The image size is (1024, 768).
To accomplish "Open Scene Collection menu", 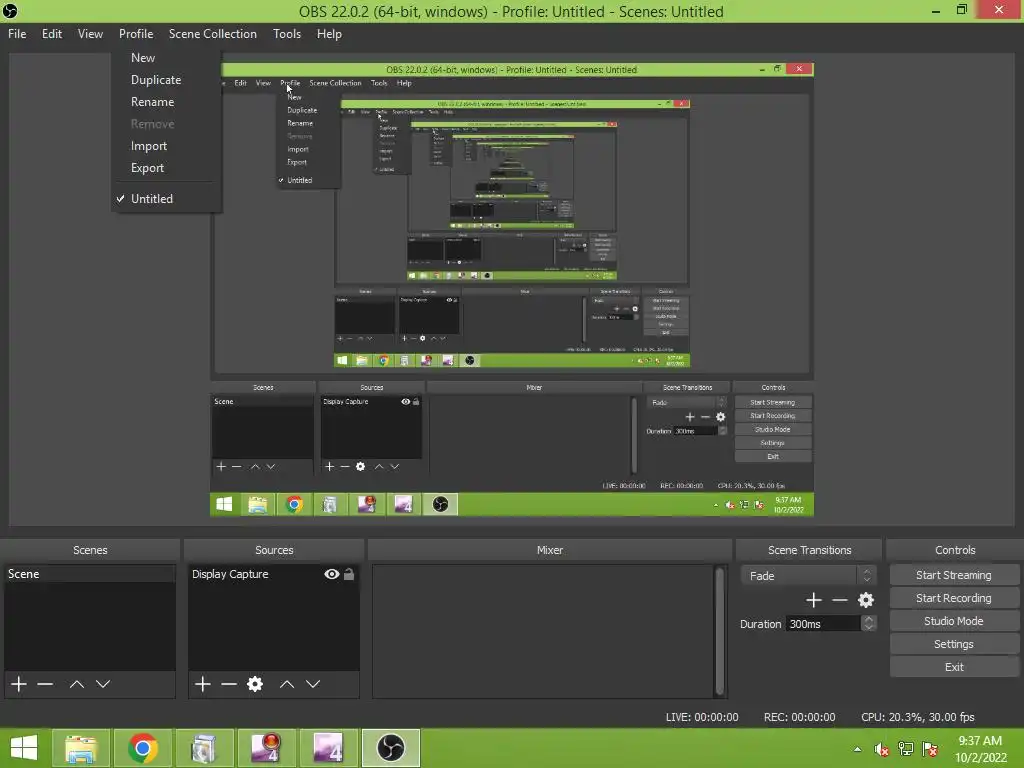I will pos(212,34).
